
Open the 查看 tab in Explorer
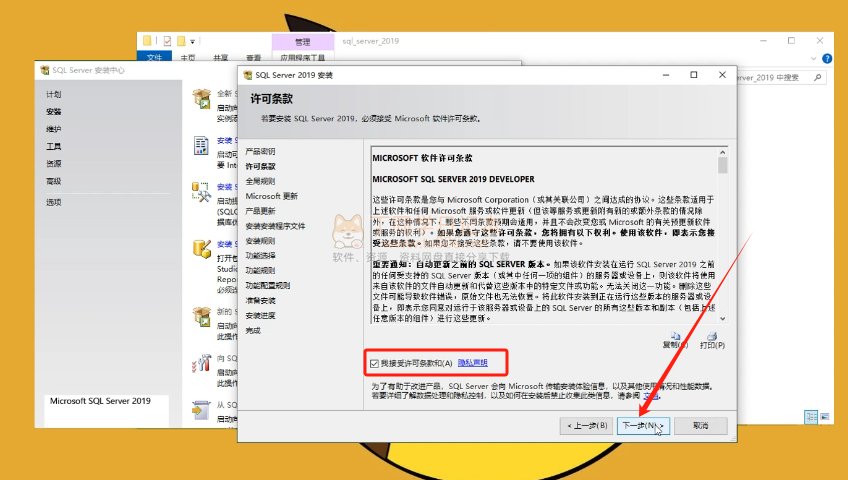(254, 58)
